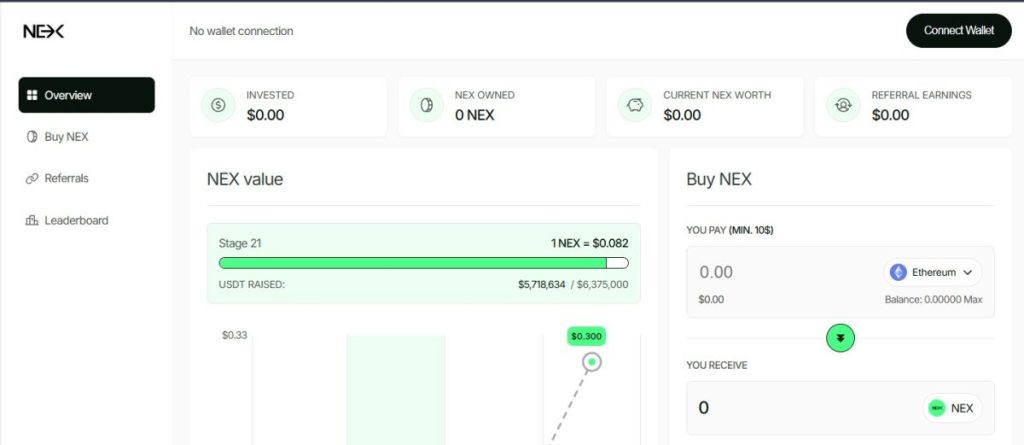Viewport: 1024px width, 445px height.
Task: Click the Referral Earnings user icon
Action: (x=843, y=105)
